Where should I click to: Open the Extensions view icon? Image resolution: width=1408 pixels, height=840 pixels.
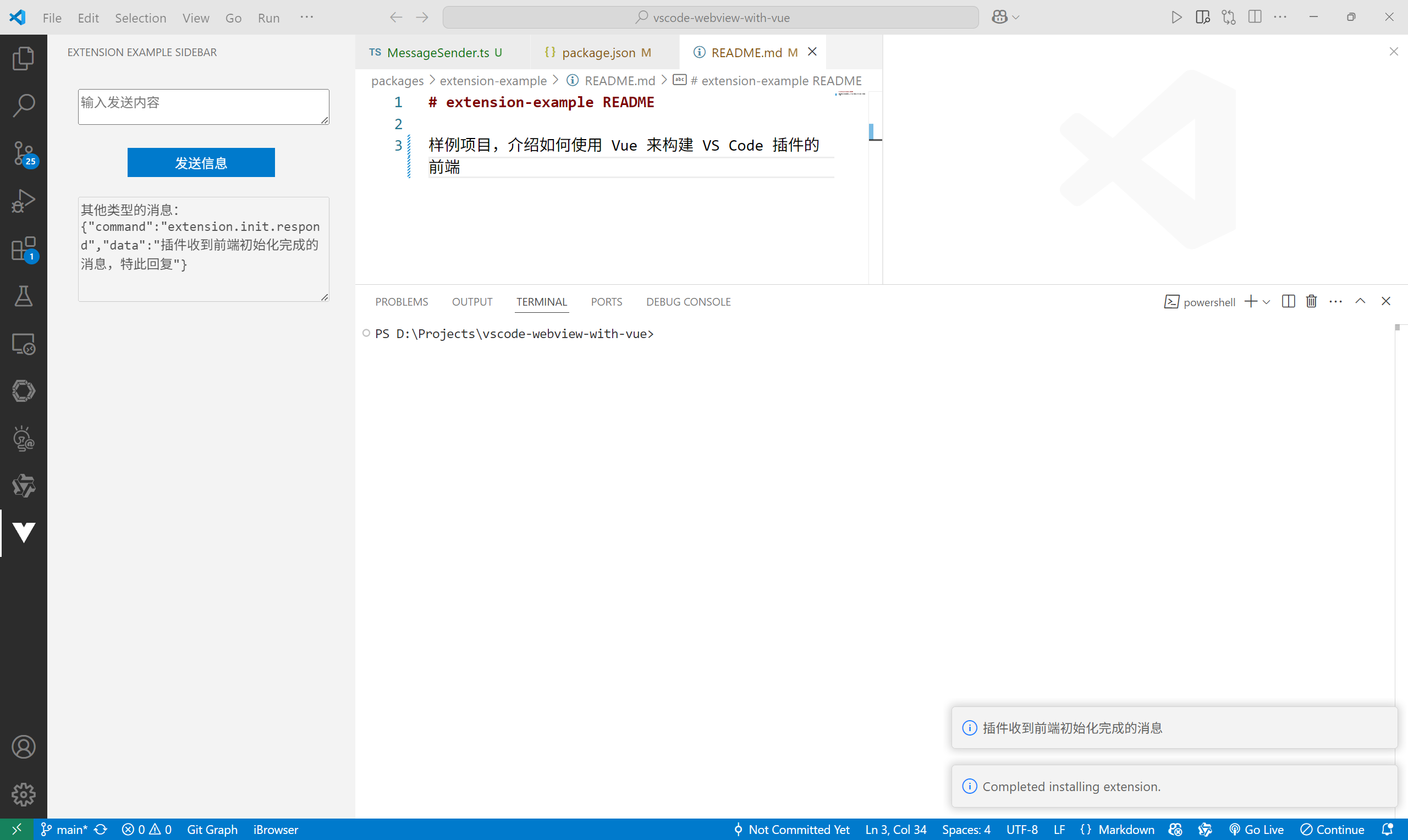click(23, 248)
